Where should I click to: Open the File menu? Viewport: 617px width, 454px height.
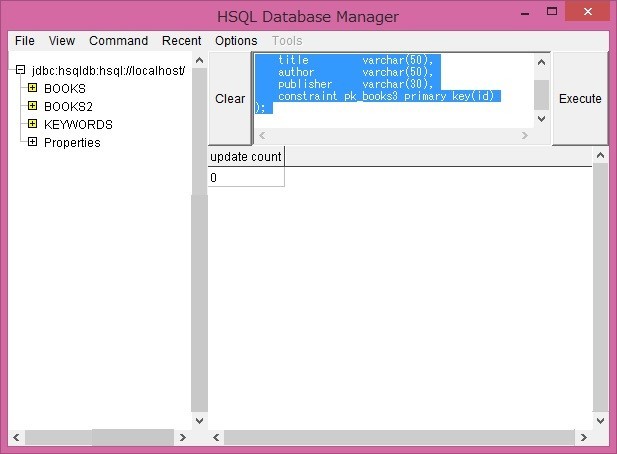(x=24, y=41)
